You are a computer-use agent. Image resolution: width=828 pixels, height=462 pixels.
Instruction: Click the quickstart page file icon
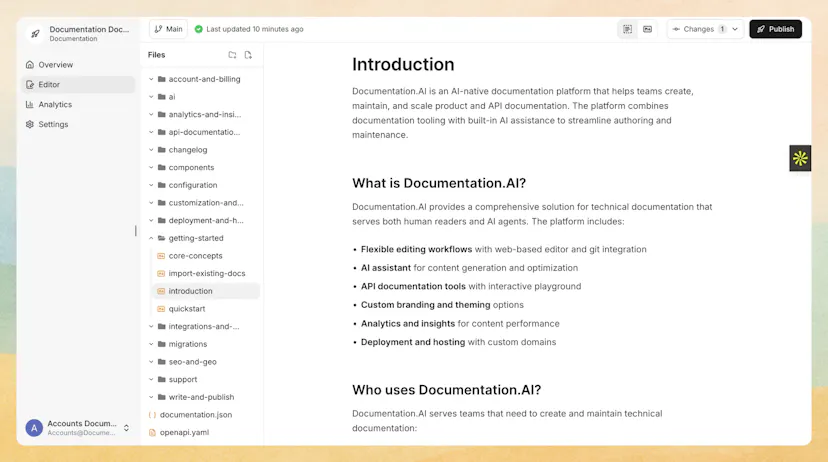(x=161, y=309)
